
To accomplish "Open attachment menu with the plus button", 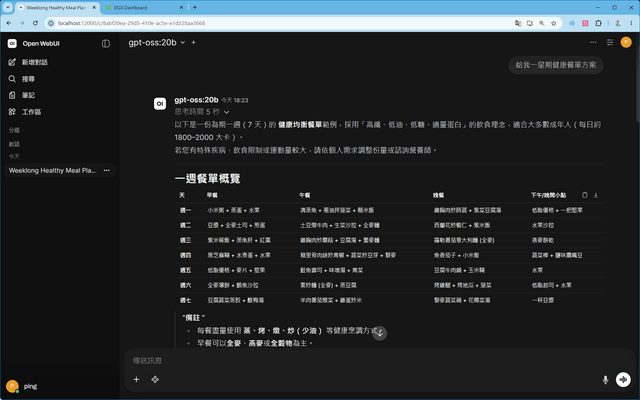I will 136,380.
